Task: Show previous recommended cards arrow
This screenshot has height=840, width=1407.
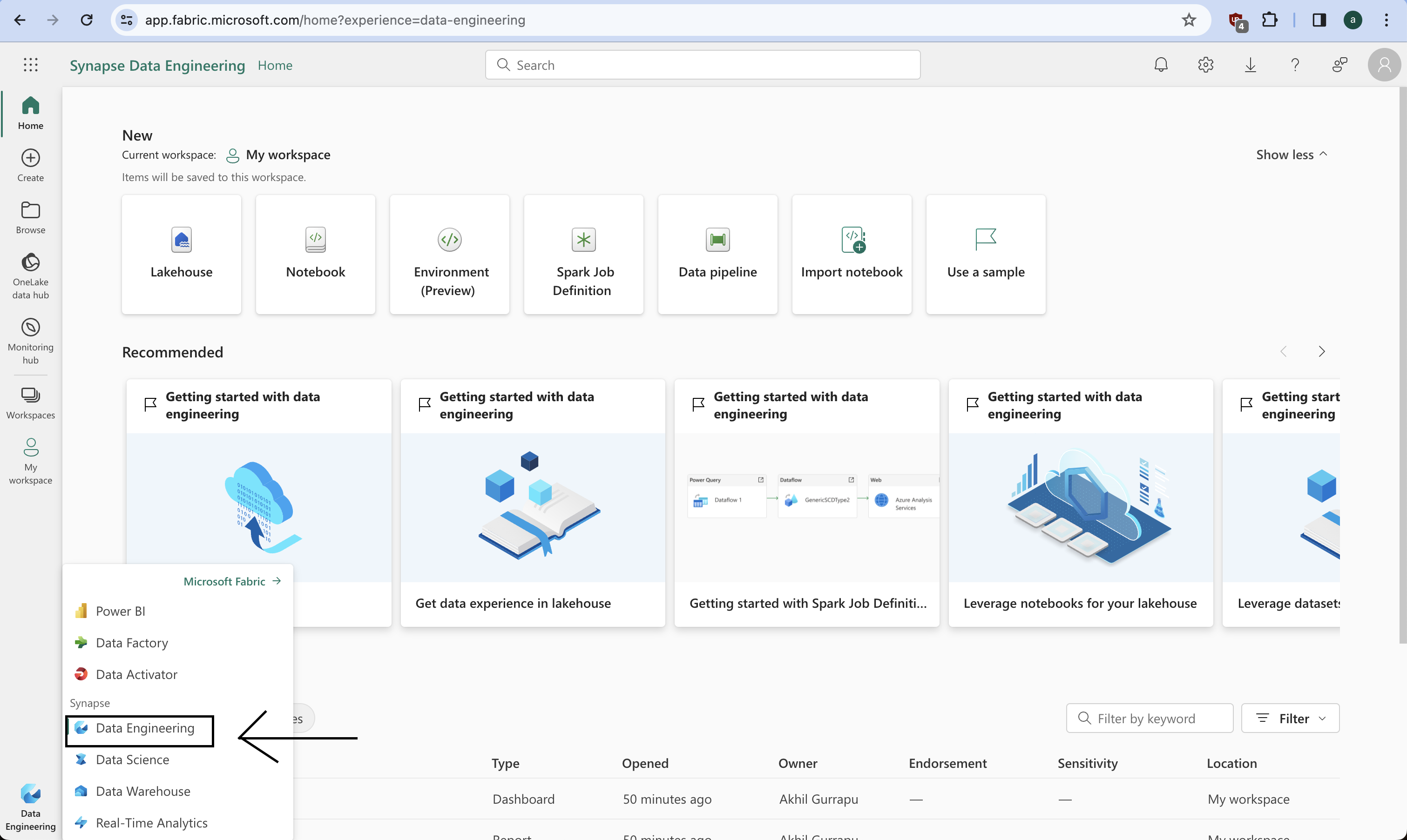Action: tap(1284, 351)
